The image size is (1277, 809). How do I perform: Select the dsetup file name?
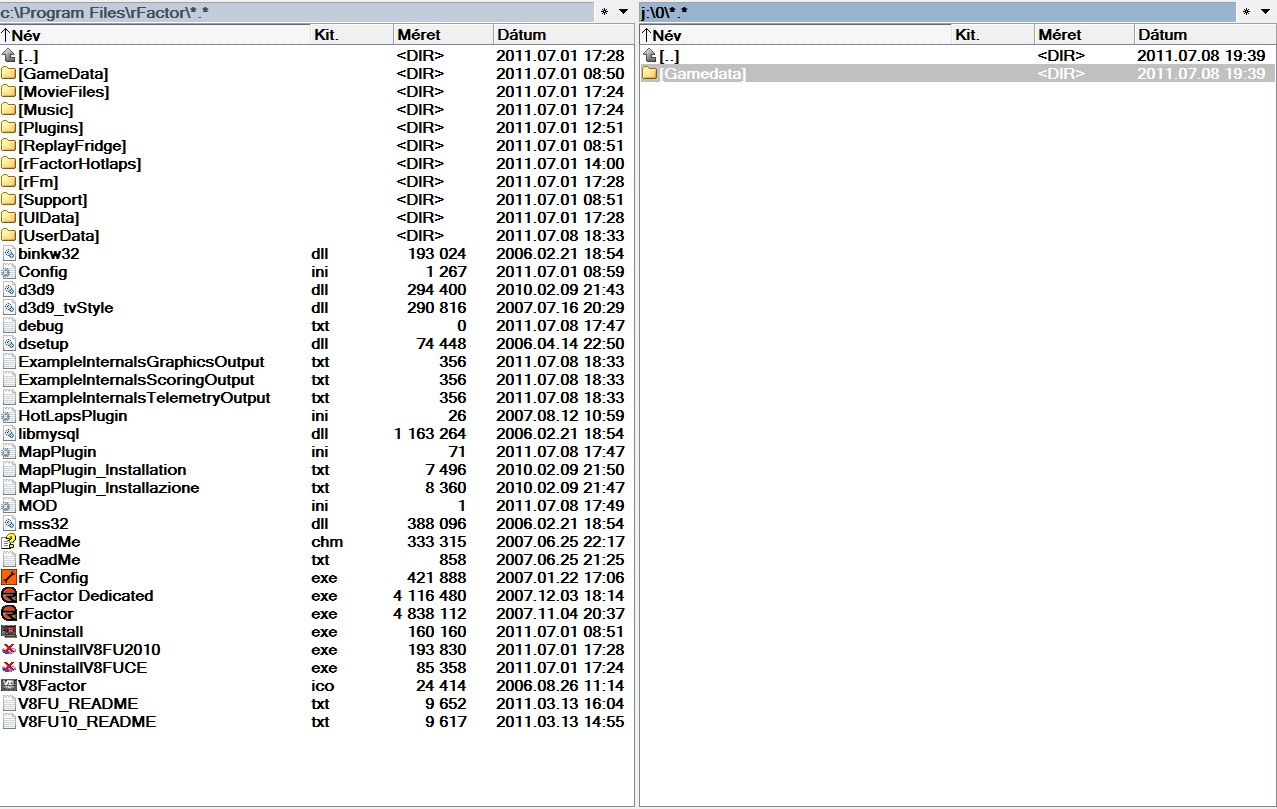click(x=44, y=344)
